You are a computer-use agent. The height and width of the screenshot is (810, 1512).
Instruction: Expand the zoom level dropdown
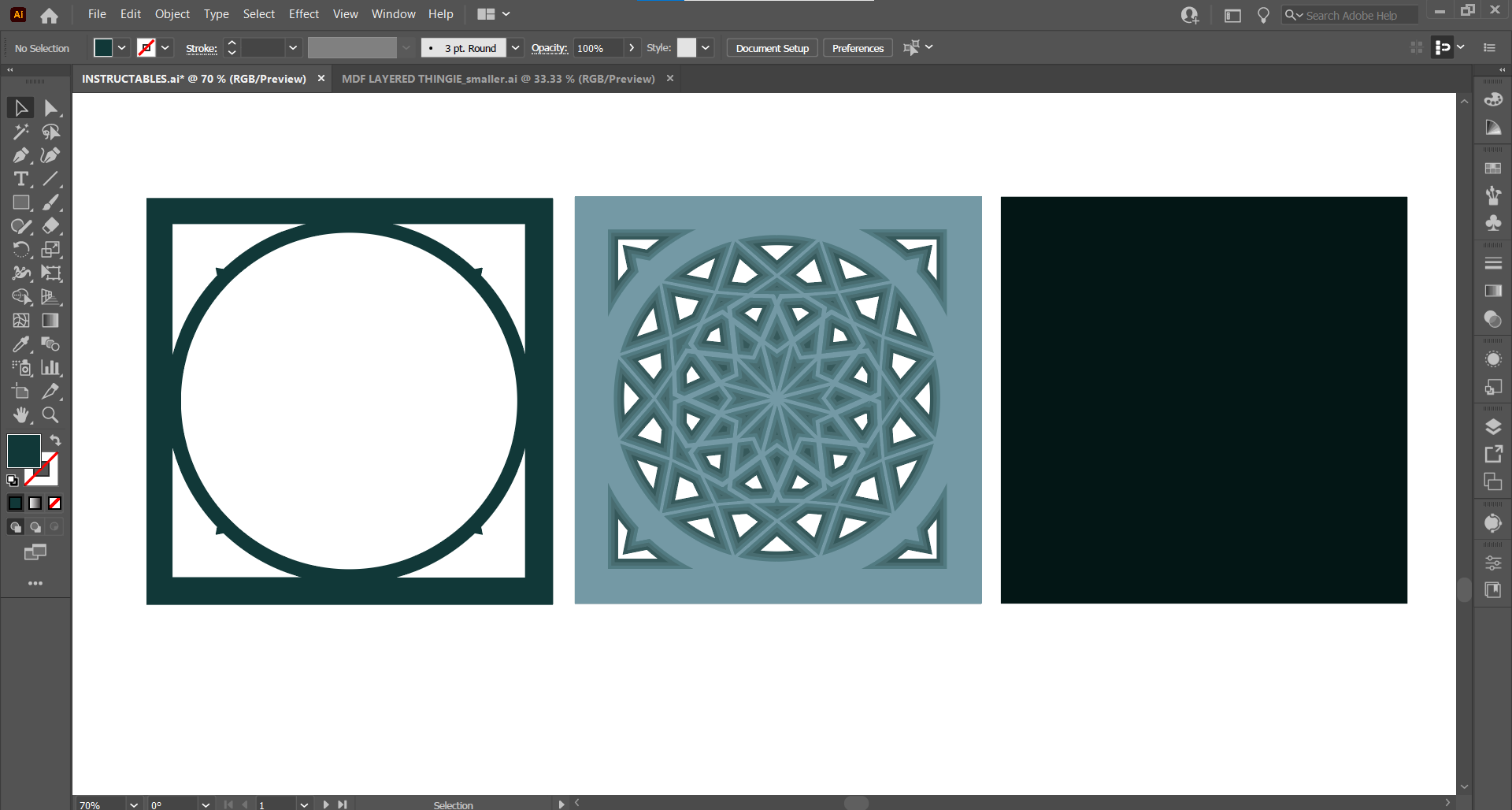click(134, 804)
